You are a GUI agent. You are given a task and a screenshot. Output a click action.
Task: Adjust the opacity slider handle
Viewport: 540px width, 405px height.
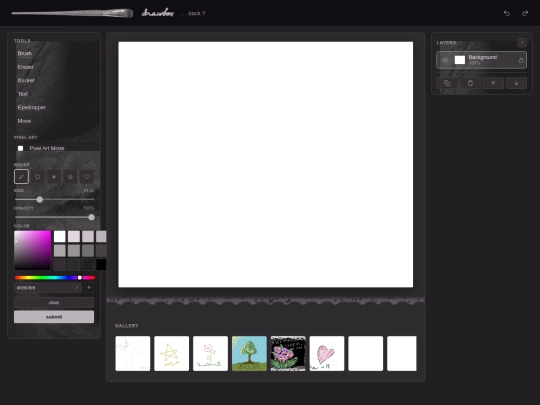coord(91,217)
